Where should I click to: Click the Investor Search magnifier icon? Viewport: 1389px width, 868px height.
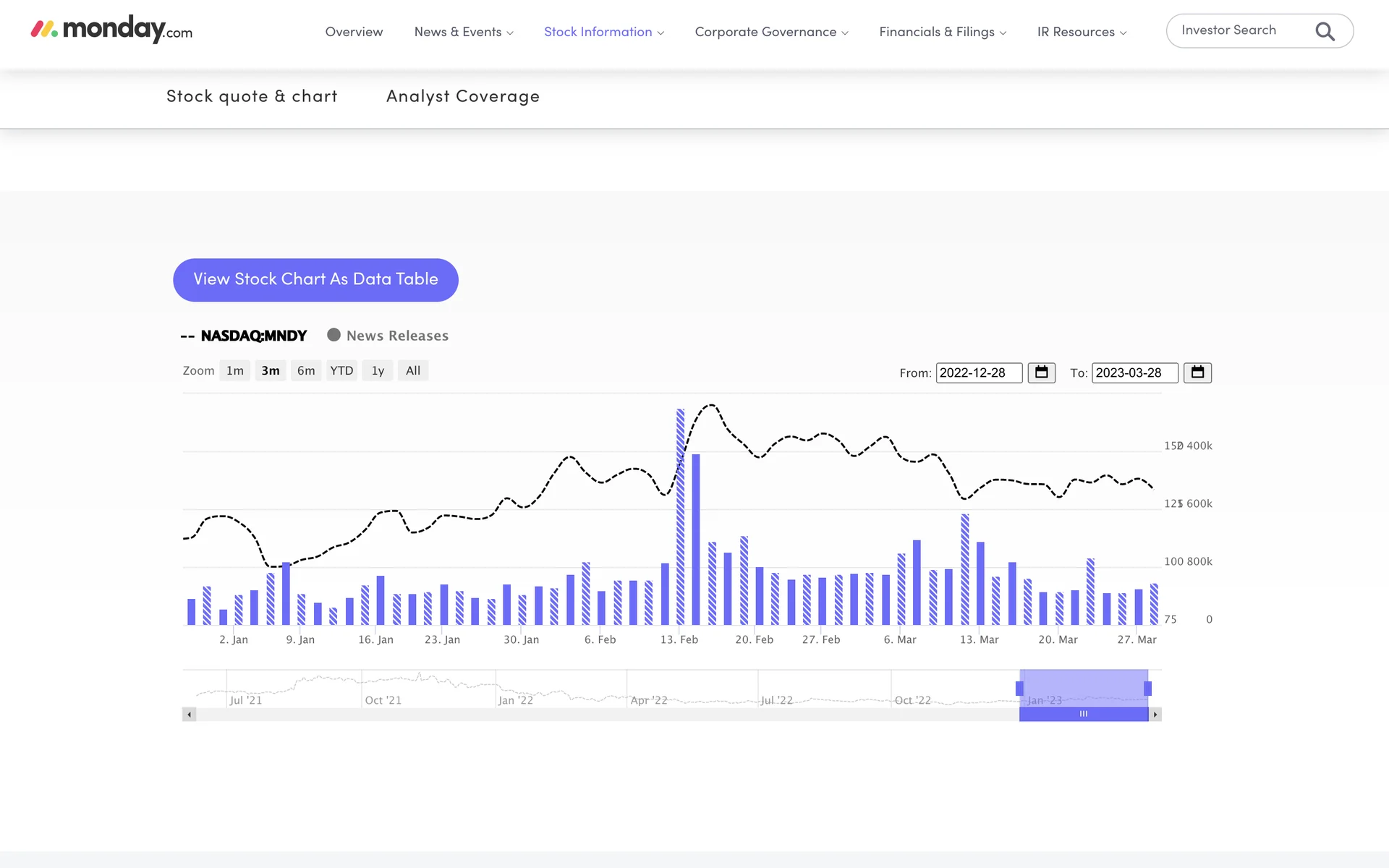1325,32
